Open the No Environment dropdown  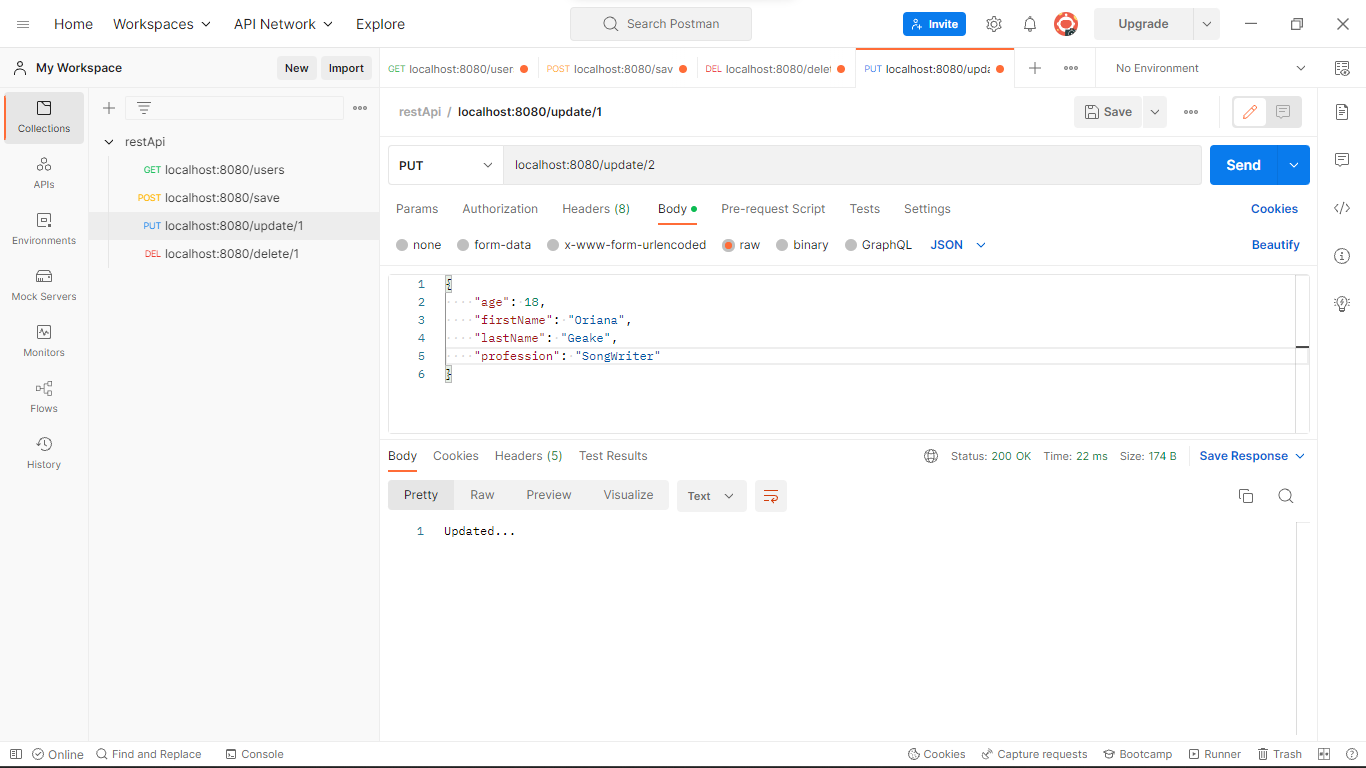pyautogui.click(x=1210, y=68)
